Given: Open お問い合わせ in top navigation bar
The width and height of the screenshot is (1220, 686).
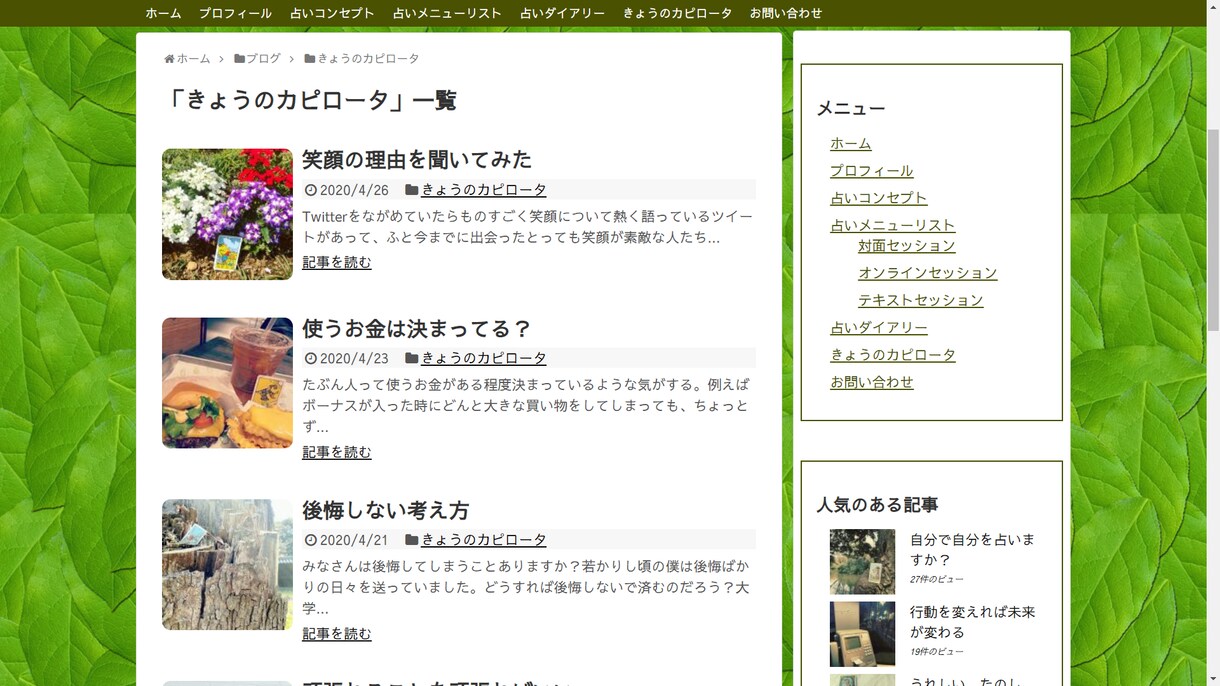Looking at the screenshot, I should [786, 13].
